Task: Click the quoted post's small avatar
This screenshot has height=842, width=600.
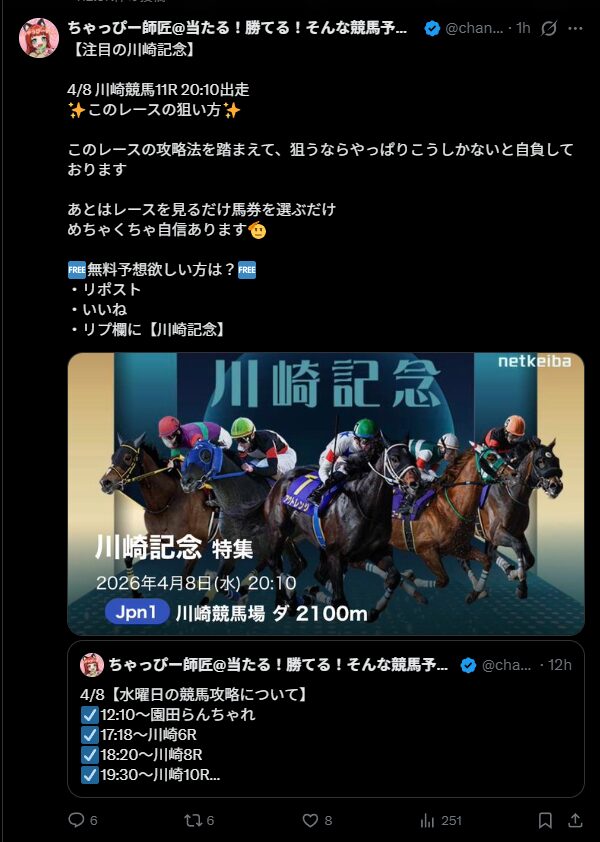Action: point(92,665)
